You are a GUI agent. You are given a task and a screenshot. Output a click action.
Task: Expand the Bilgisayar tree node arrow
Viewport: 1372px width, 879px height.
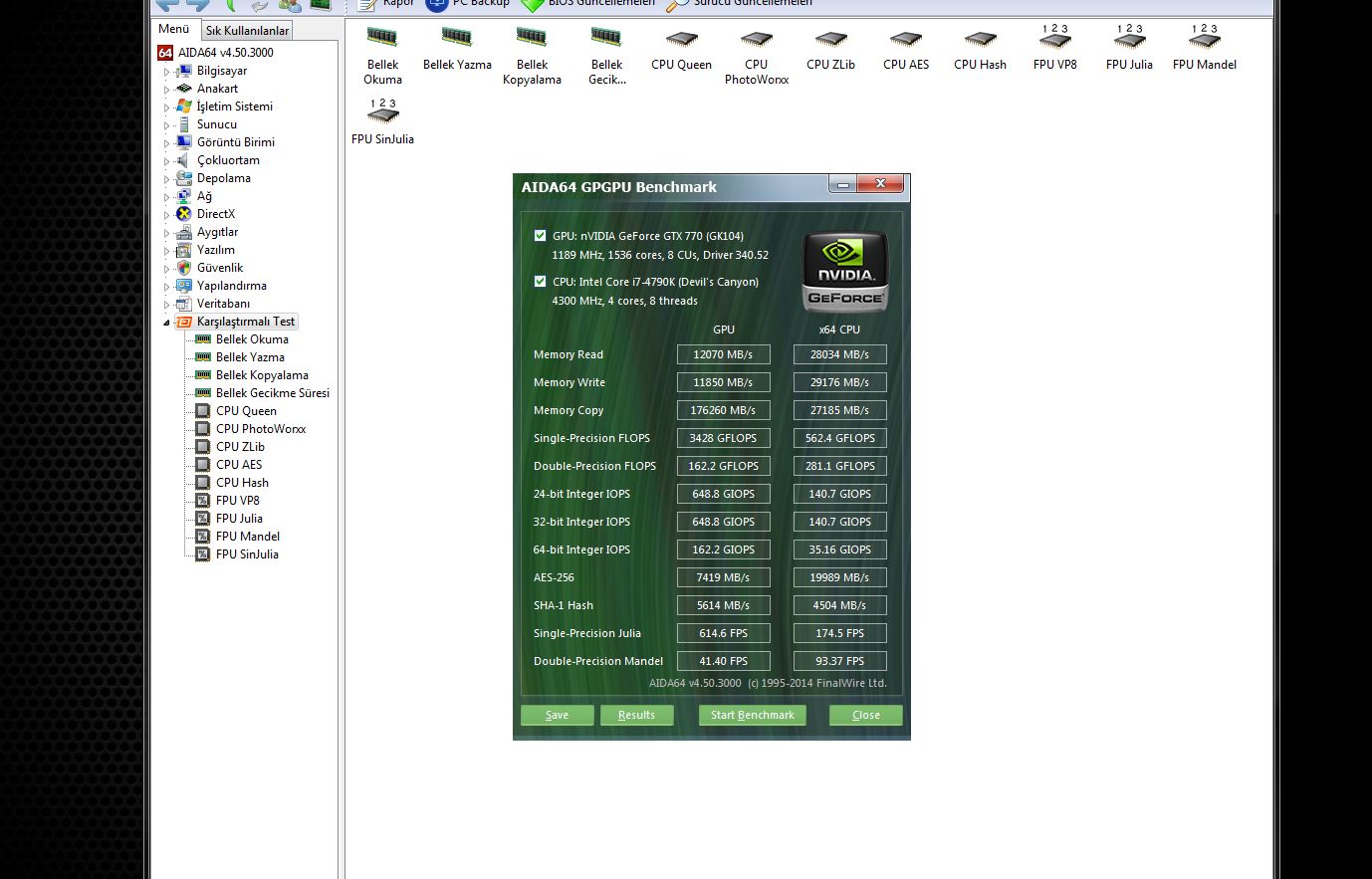tap(167, 72)
